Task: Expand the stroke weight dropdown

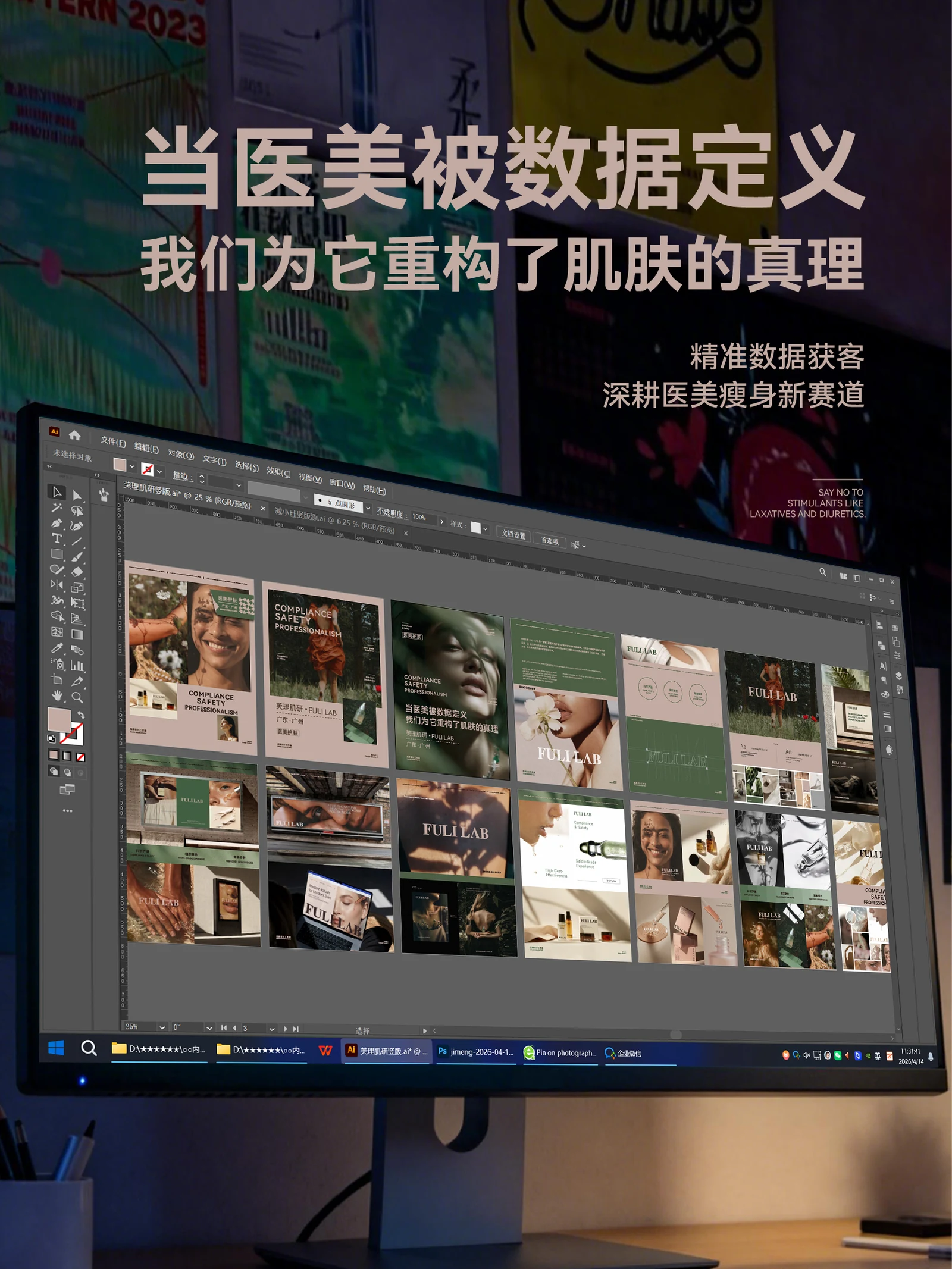Action: pos(239,485)
